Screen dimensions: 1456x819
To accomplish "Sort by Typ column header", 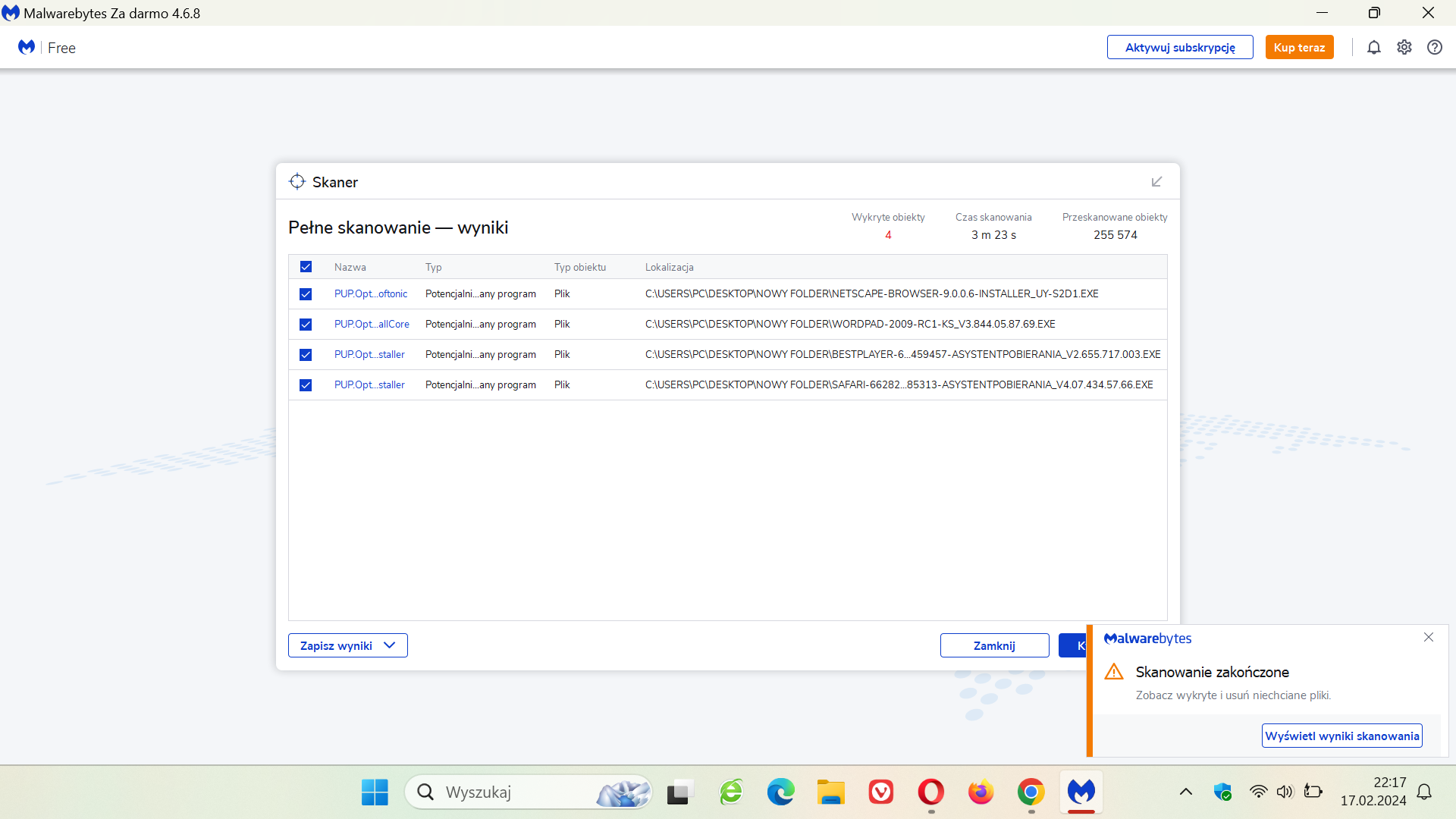I will (434, 267).
